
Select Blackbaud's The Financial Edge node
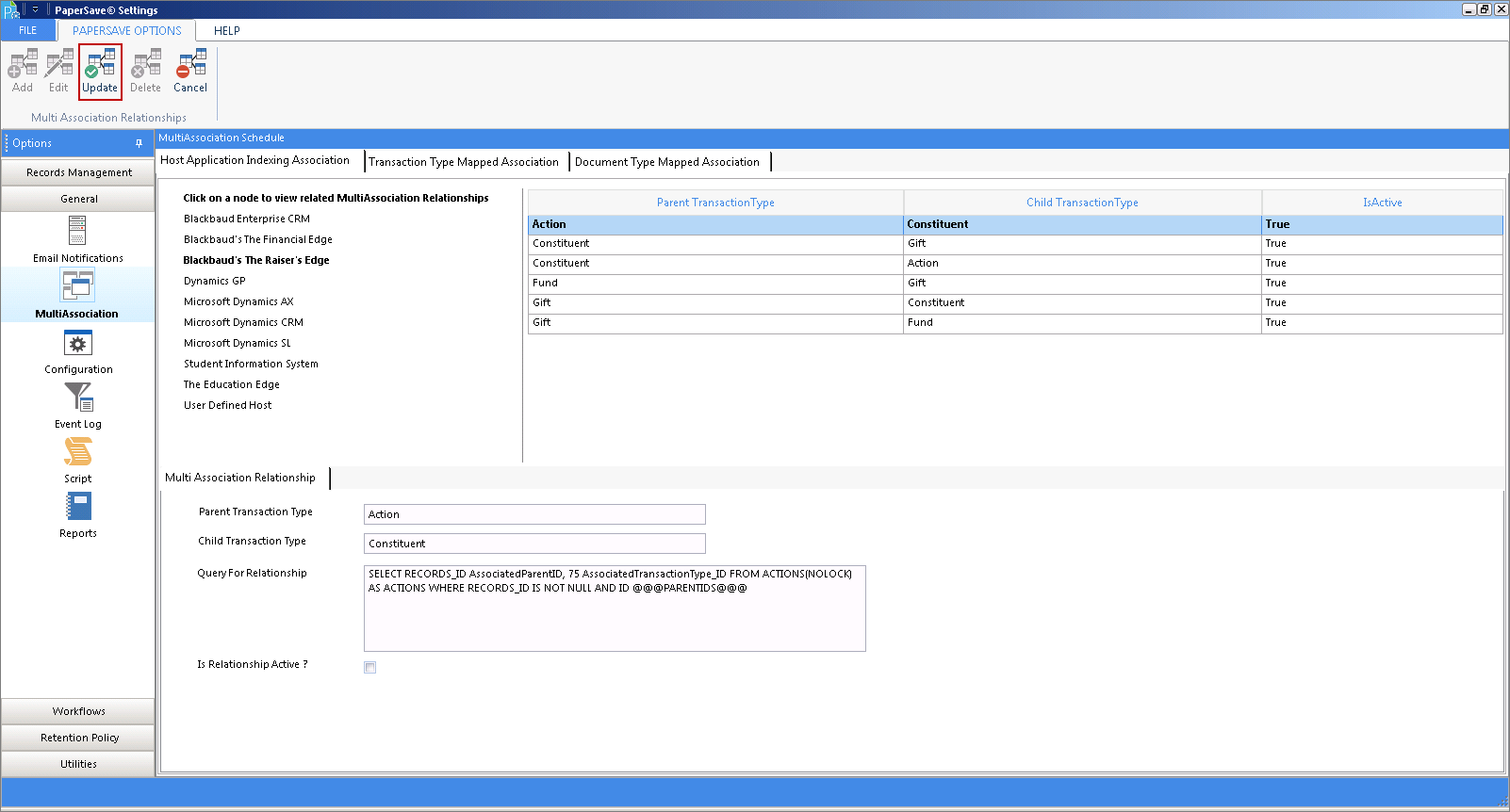pos(258,239)
